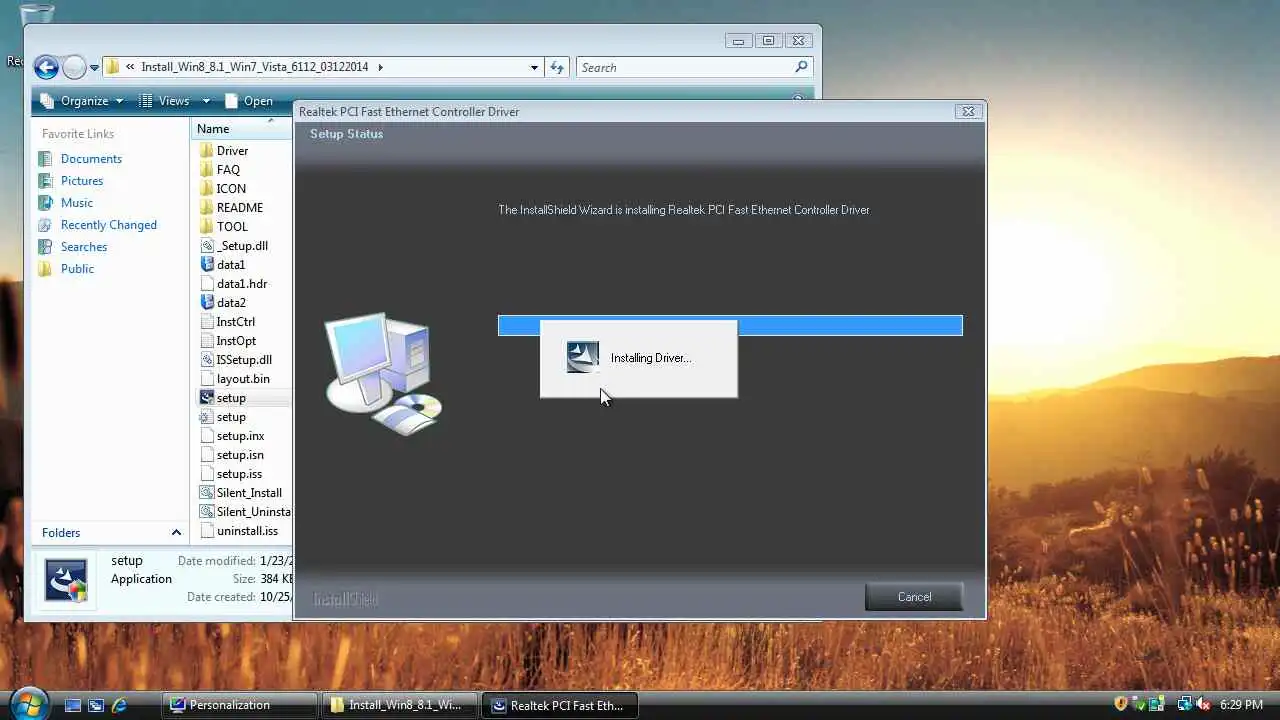
Task: Select the data1 cabinet file
Action: point(223,265)
